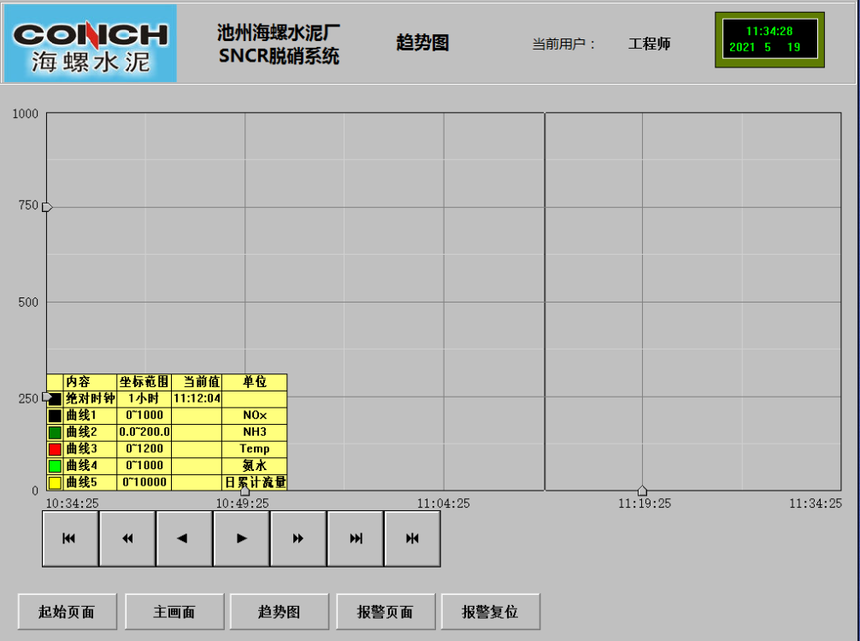Click the 10:34:25 time axis label
Screen dimensions: 860x641
click(x=72, y=503)
